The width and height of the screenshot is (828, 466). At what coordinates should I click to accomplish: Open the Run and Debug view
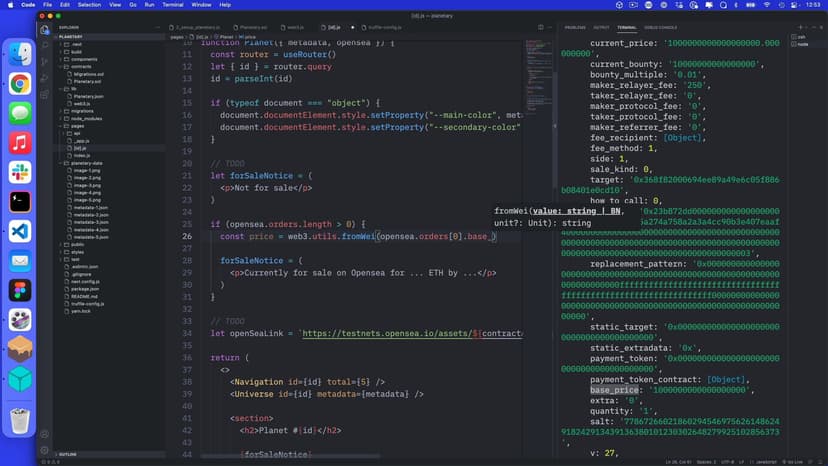pos(45,75)
